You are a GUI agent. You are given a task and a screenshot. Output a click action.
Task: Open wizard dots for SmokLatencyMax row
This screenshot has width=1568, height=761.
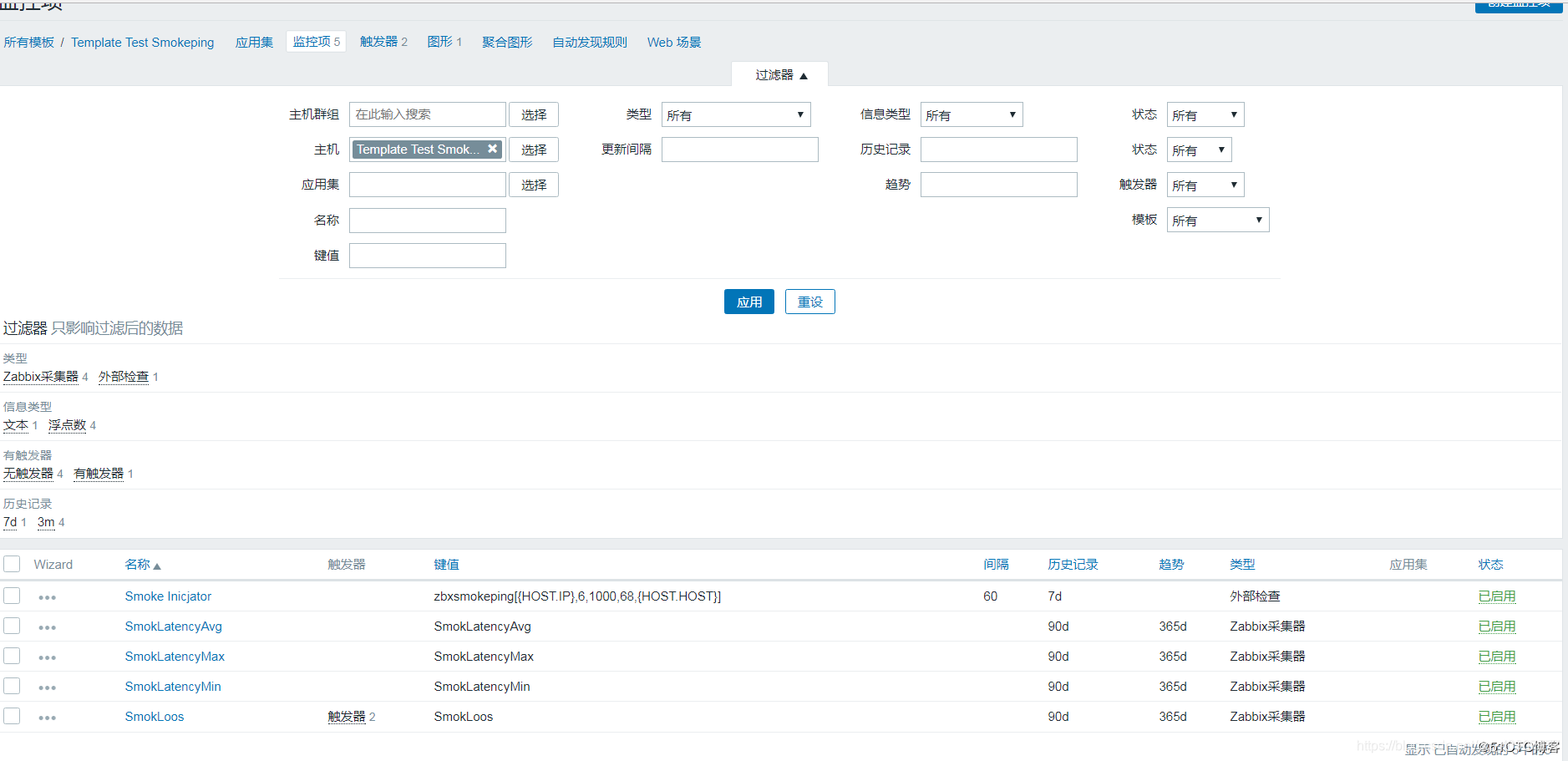[47, 657]
